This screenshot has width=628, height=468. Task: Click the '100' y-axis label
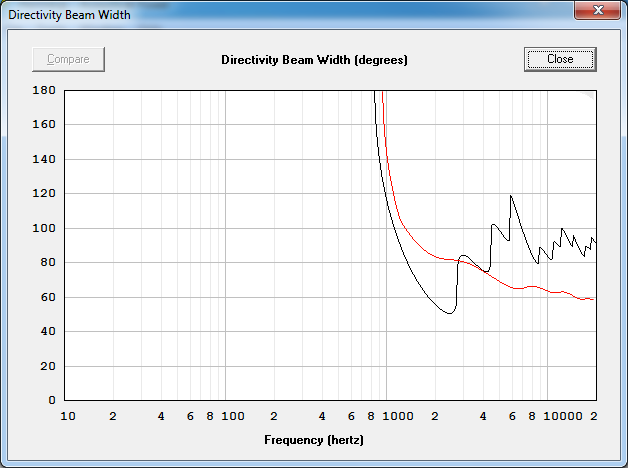[44, 228]
